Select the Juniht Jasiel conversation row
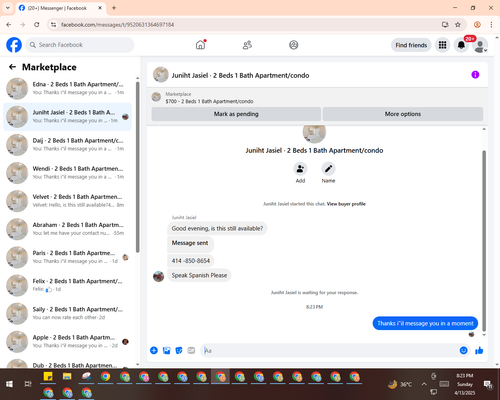500x400 pixels. coord(67,117)
